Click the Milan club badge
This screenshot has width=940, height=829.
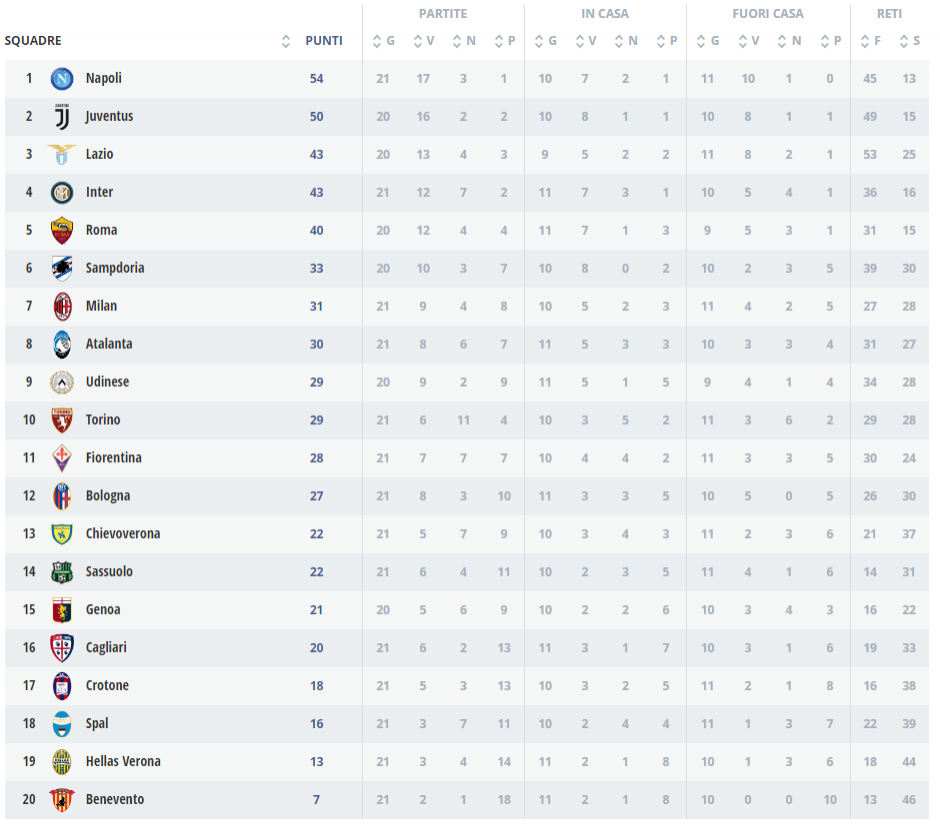click(62, 306)
